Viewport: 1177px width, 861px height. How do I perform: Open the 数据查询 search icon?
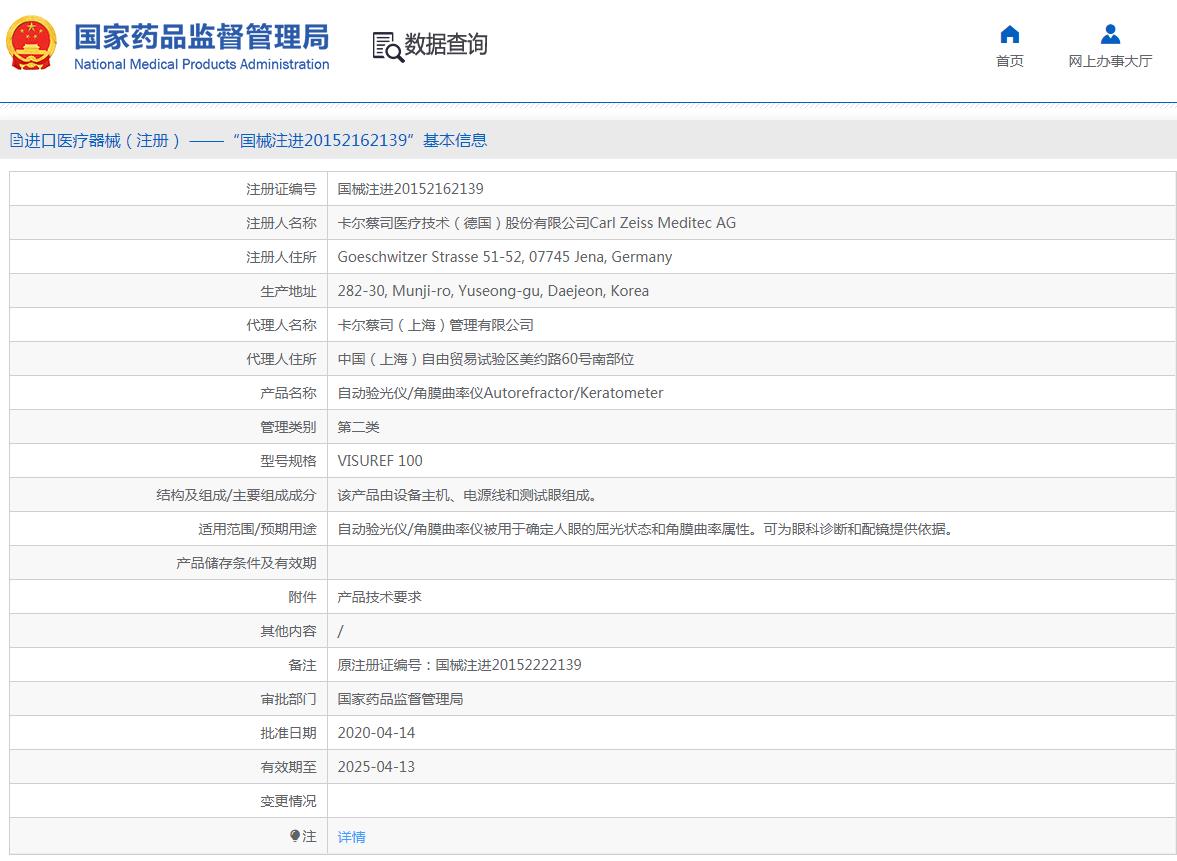pos(388,47)
